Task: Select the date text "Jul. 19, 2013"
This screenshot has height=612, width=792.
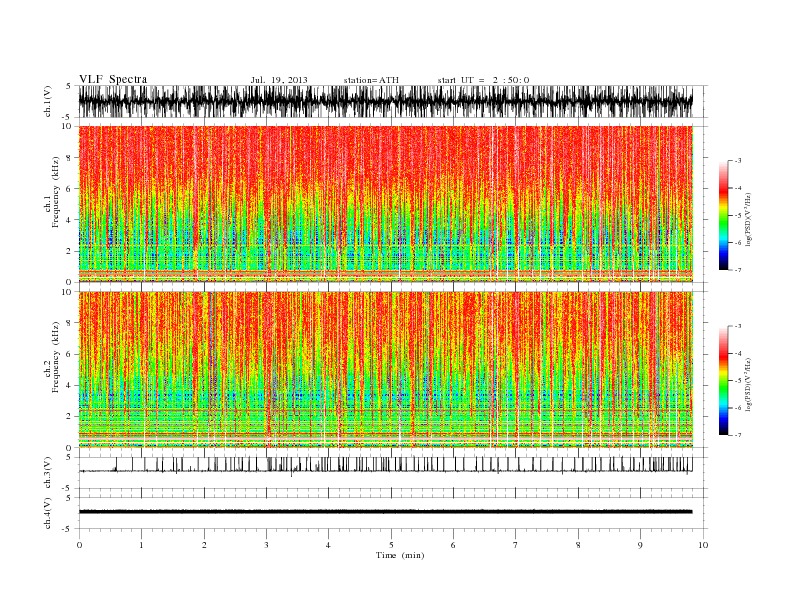Action: [279, 80]
